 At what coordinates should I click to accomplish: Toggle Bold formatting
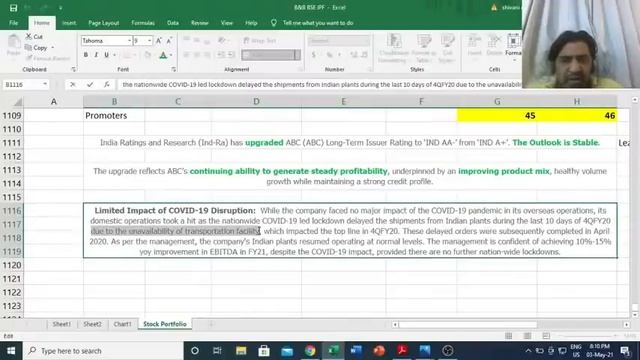pos(86,55)
